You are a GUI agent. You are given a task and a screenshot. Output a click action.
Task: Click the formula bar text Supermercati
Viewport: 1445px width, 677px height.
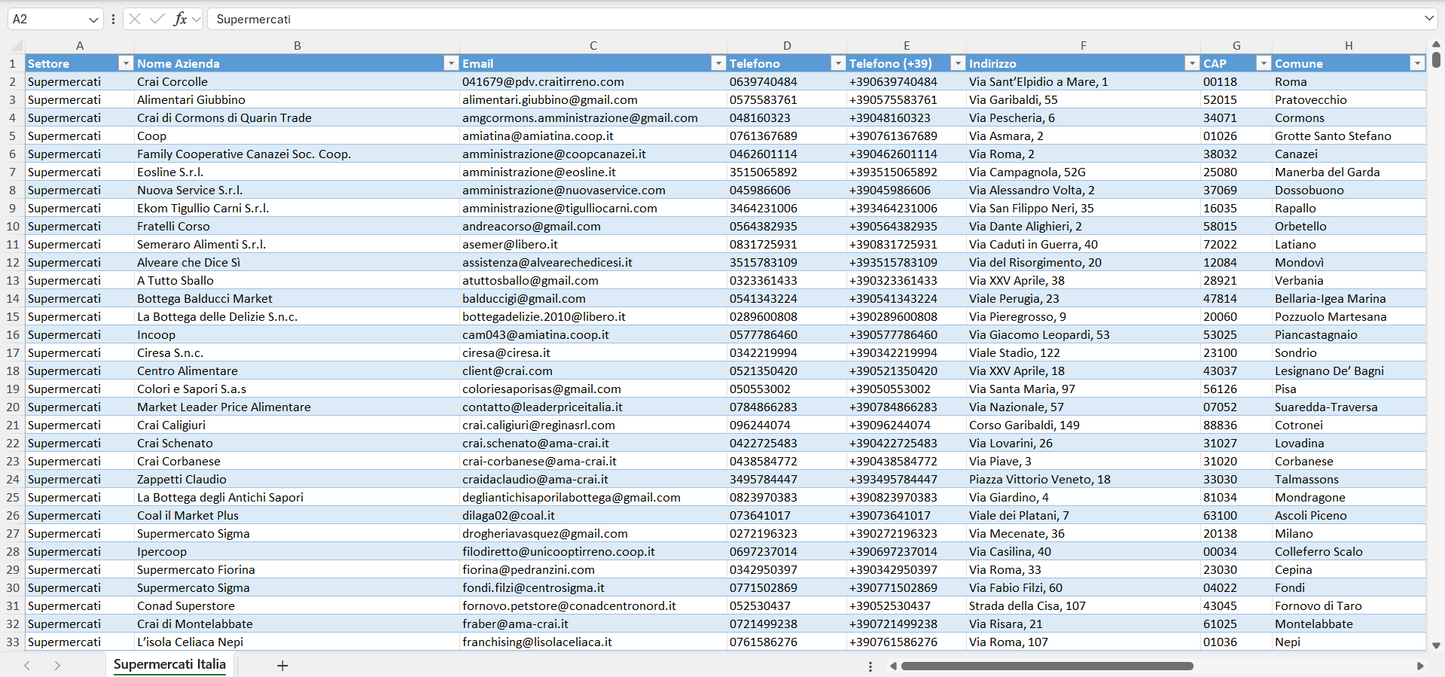(254, 19)
